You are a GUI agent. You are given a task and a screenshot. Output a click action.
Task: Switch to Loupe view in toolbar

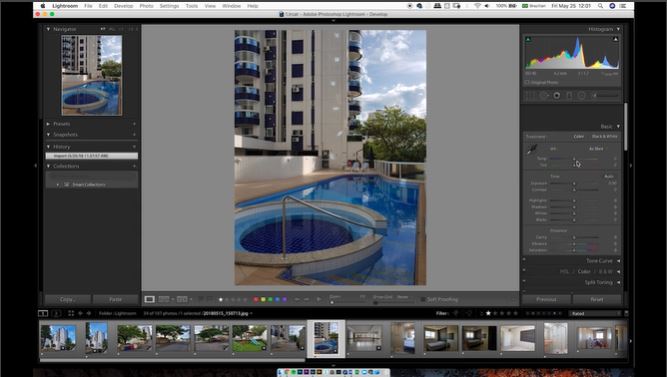coord(149,300)
